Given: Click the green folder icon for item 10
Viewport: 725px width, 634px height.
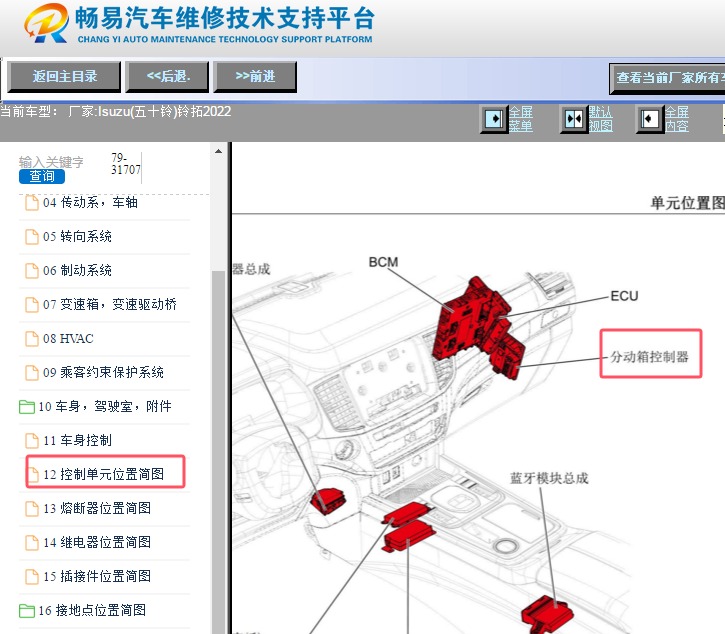Looking at the screenshot, I should 27,407.
